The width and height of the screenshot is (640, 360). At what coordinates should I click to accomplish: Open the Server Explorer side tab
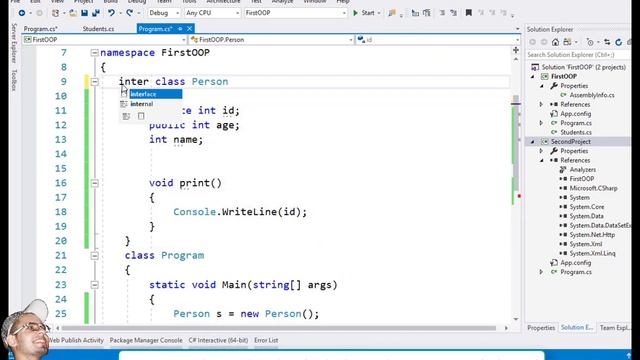[x=14, y=43]
